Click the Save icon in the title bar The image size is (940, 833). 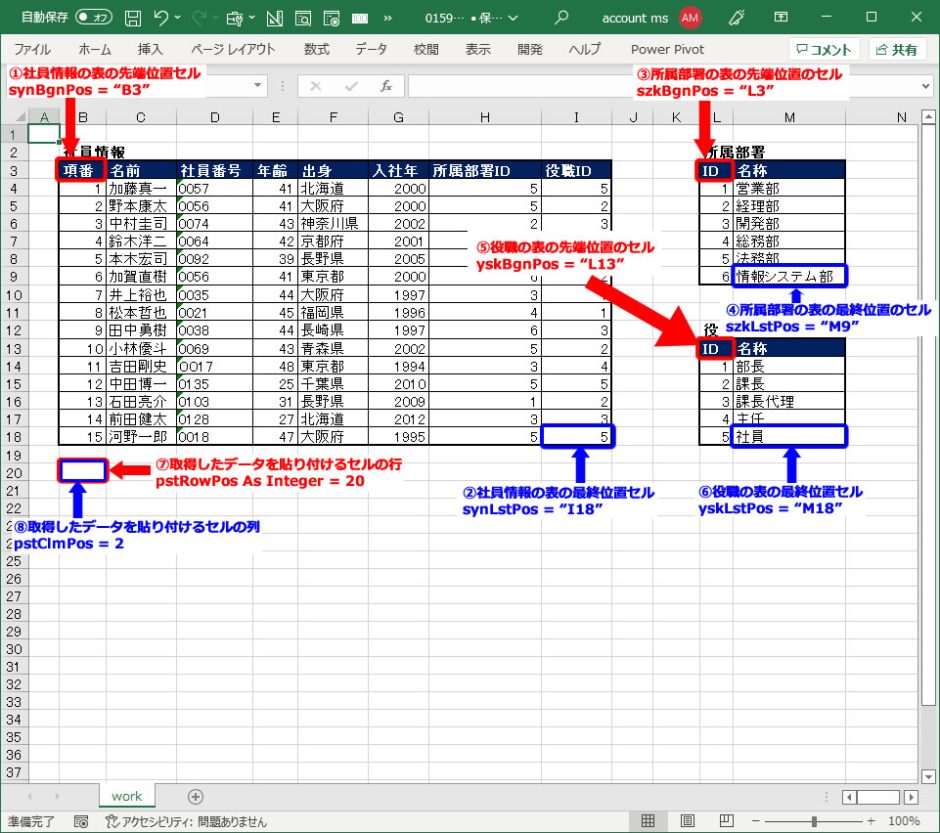pyautogui.click(x=133, y=18)
